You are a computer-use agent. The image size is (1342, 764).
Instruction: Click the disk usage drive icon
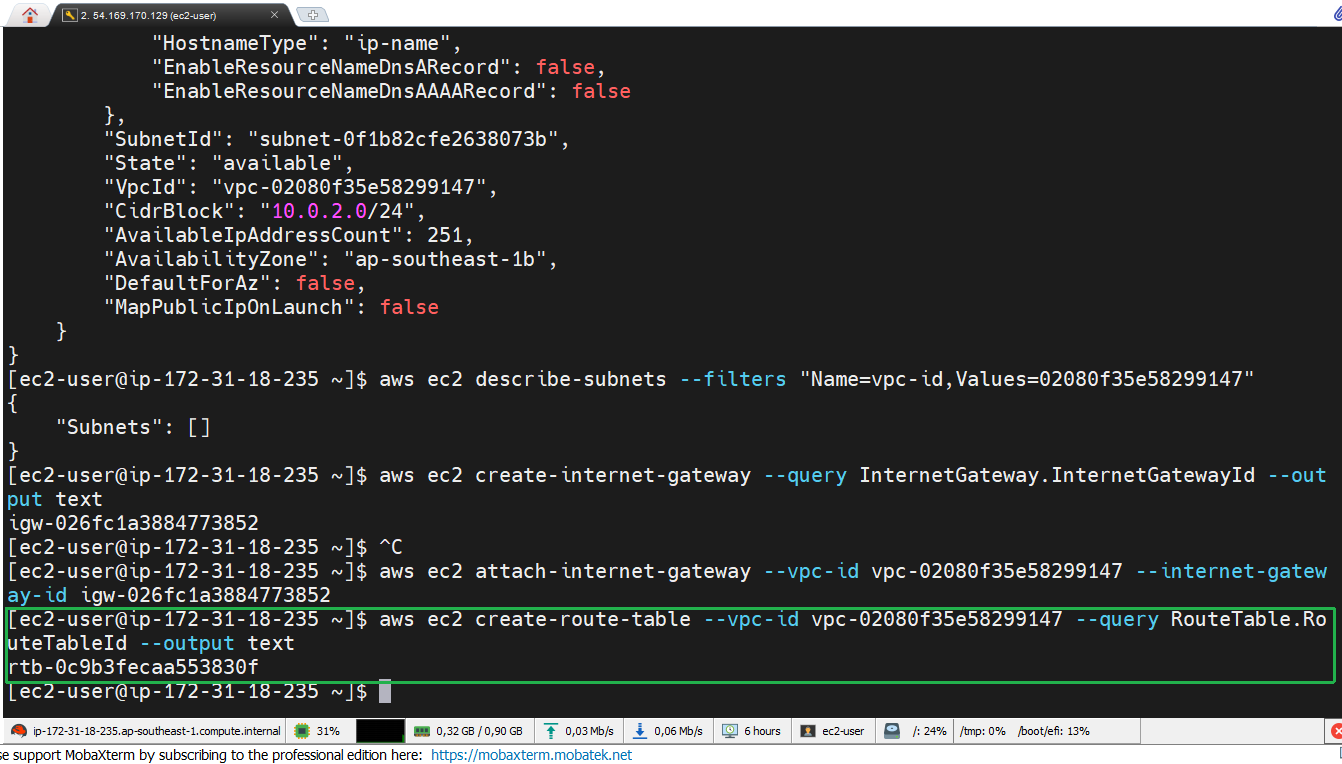[893, 731]
